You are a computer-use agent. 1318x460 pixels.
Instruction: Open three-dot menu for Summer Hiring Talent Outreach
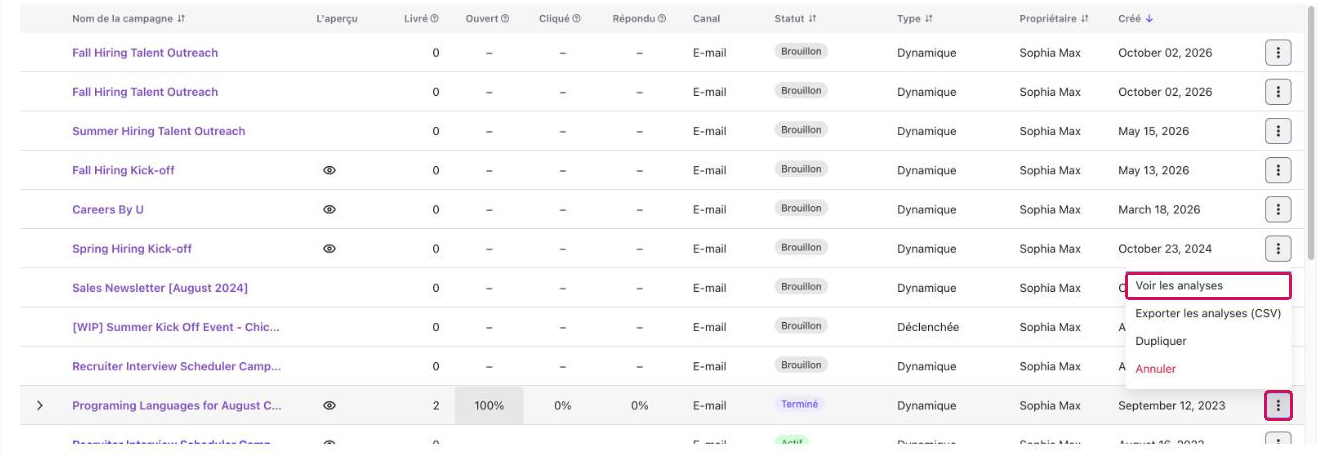coord(1277,131)
